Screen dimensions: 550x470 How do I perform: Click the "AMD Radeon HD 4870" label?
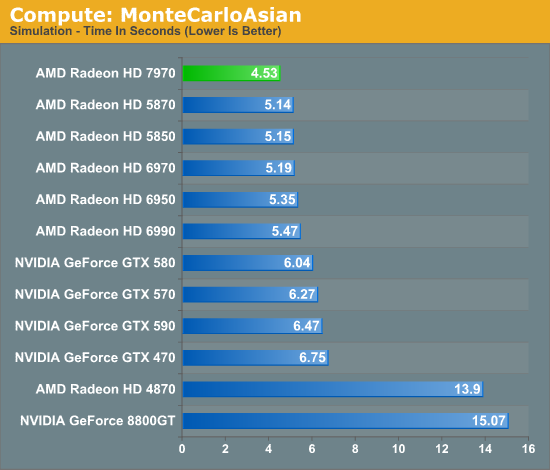coord(106,389)
